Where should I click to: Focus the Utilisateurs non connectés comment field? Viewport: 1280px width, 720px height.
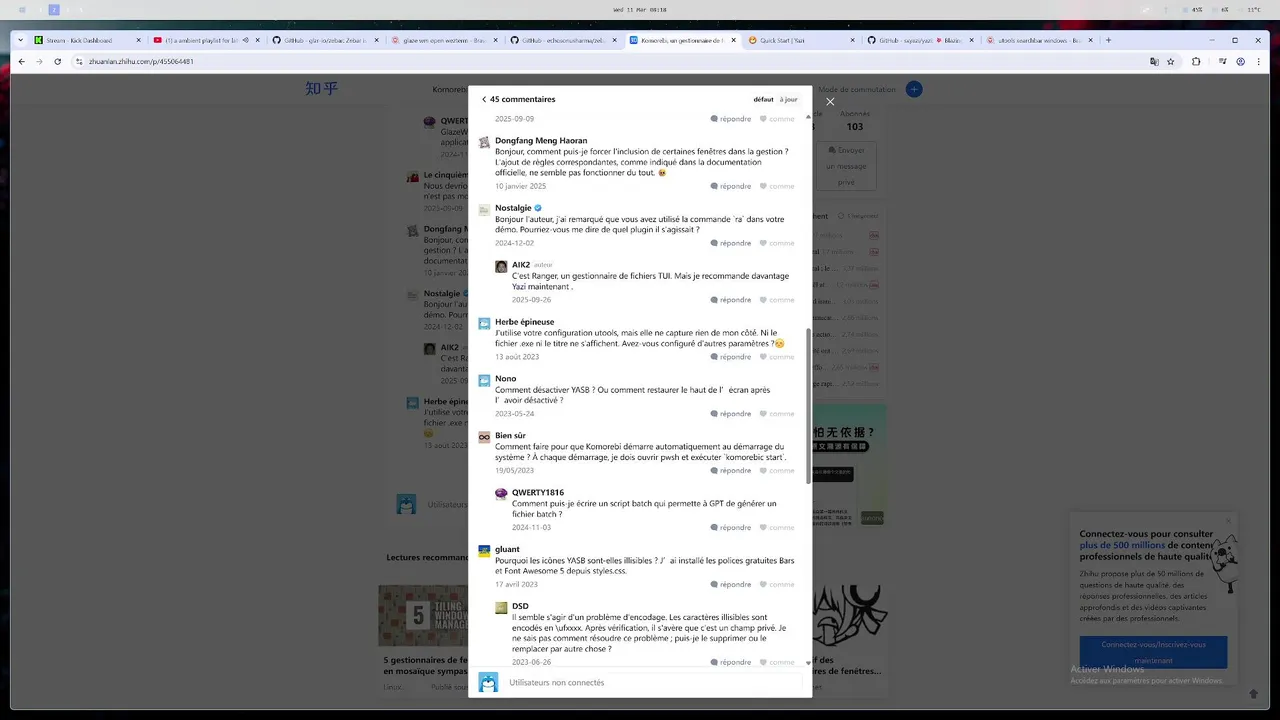click(653, 683)
